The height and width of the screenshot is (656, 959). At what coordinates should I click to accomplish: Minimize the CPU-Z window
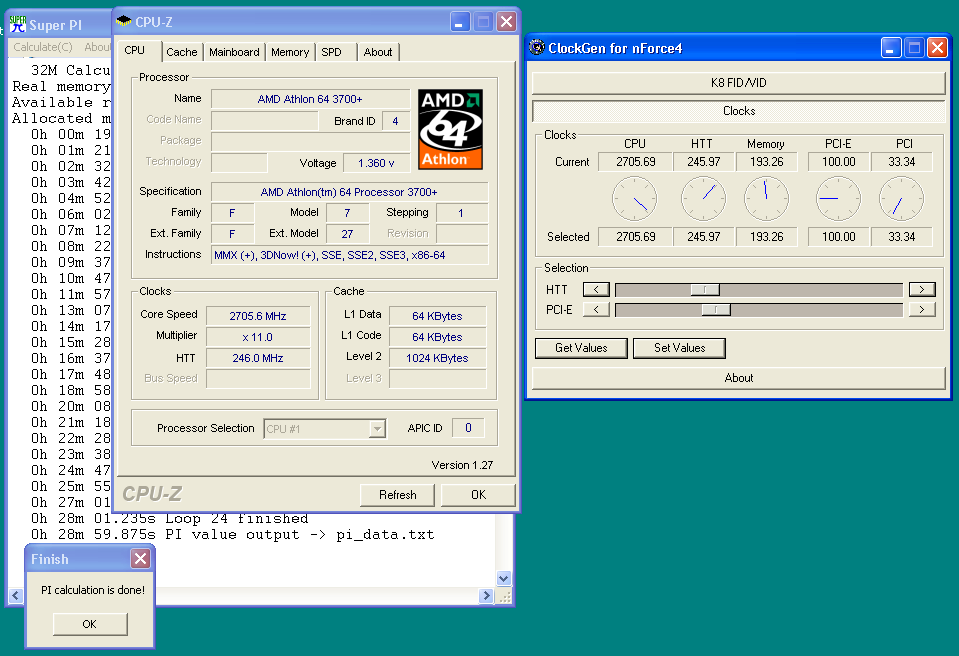pyautogui.click(x=460, y=22)
